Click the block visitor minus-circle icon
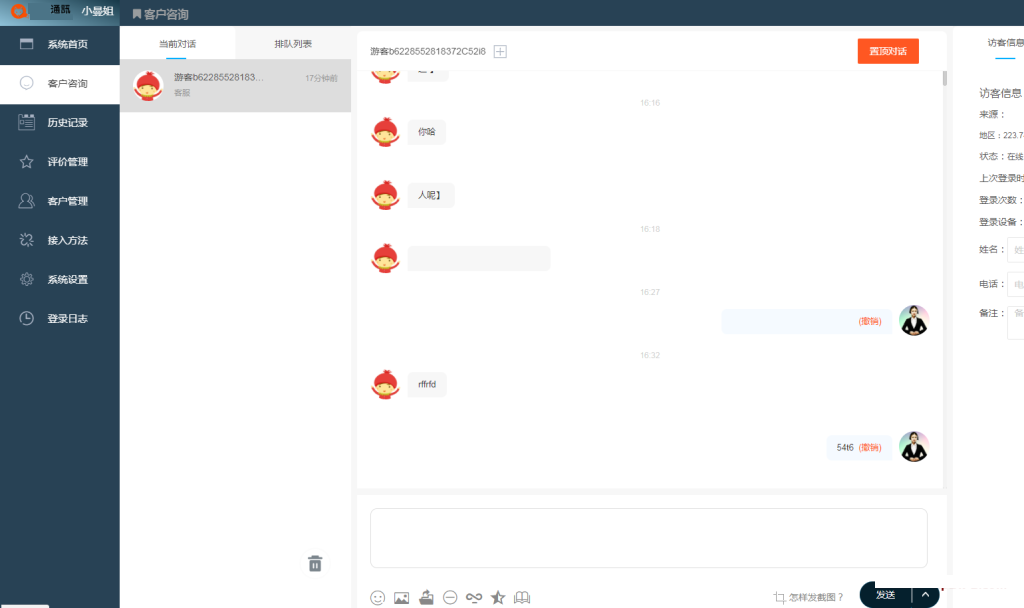The height and width of the screenshot is (608, 1024). click(x=450, y=597)
